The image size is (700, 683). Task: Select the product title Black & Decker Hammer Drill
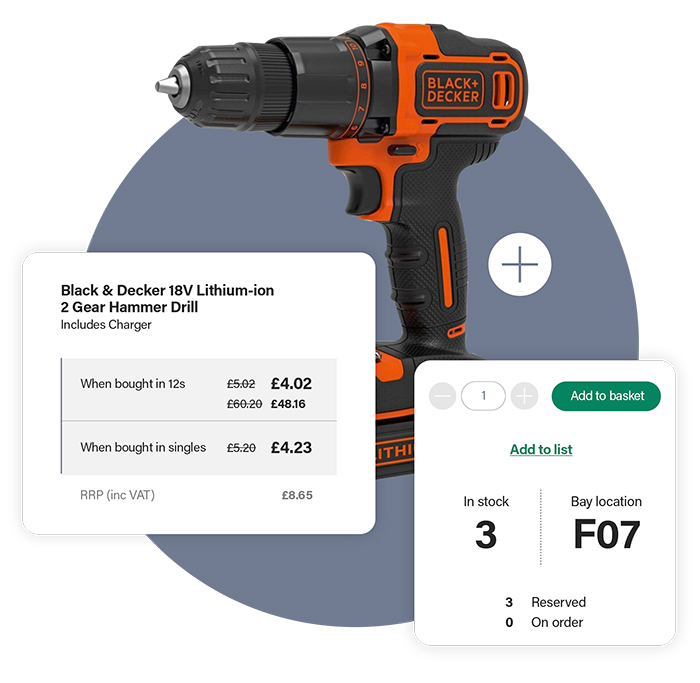coord(167,299)
